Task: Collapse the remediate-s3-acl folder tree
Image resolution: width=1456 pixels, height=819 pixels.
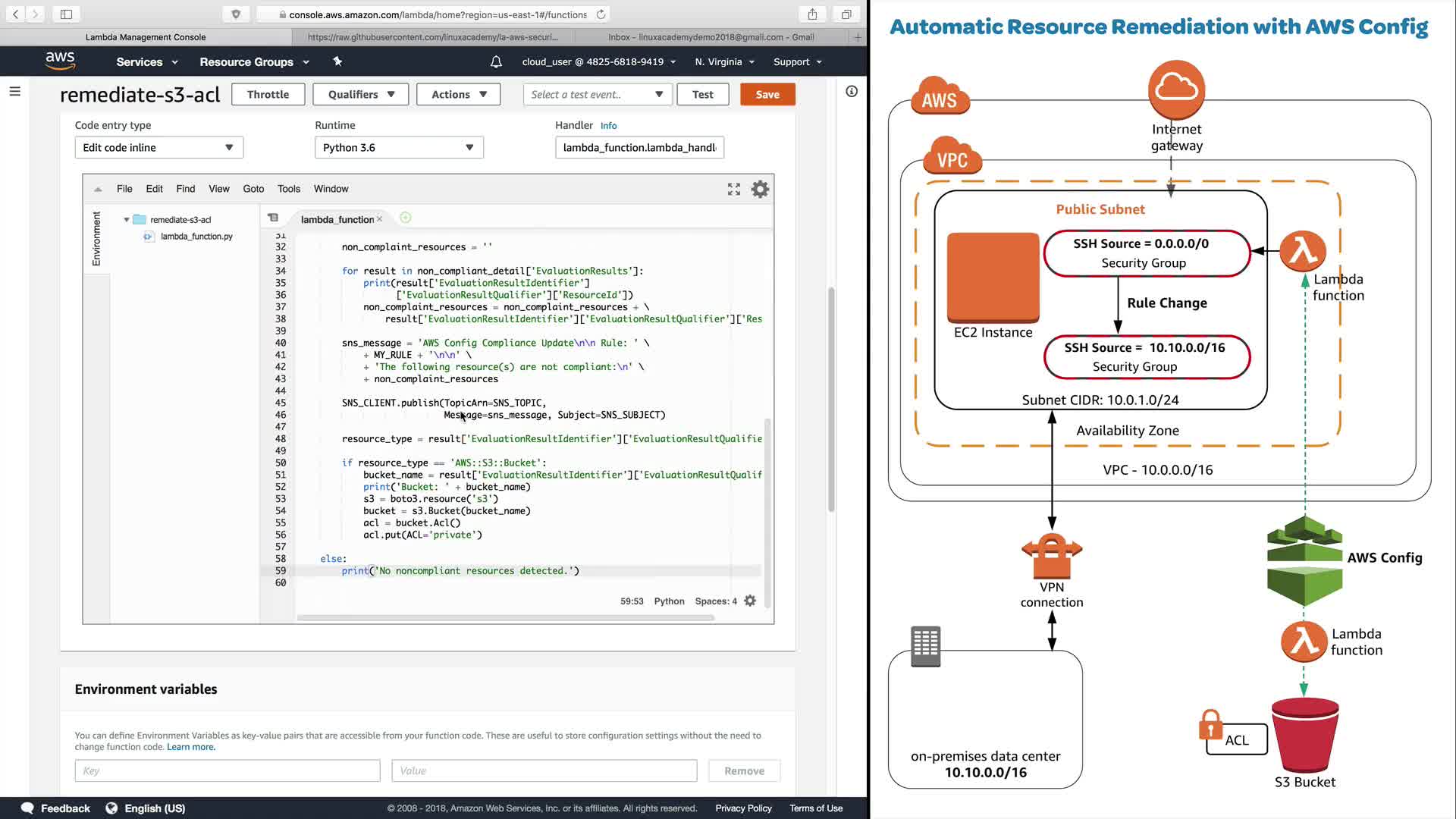Action: pos(127,220)
